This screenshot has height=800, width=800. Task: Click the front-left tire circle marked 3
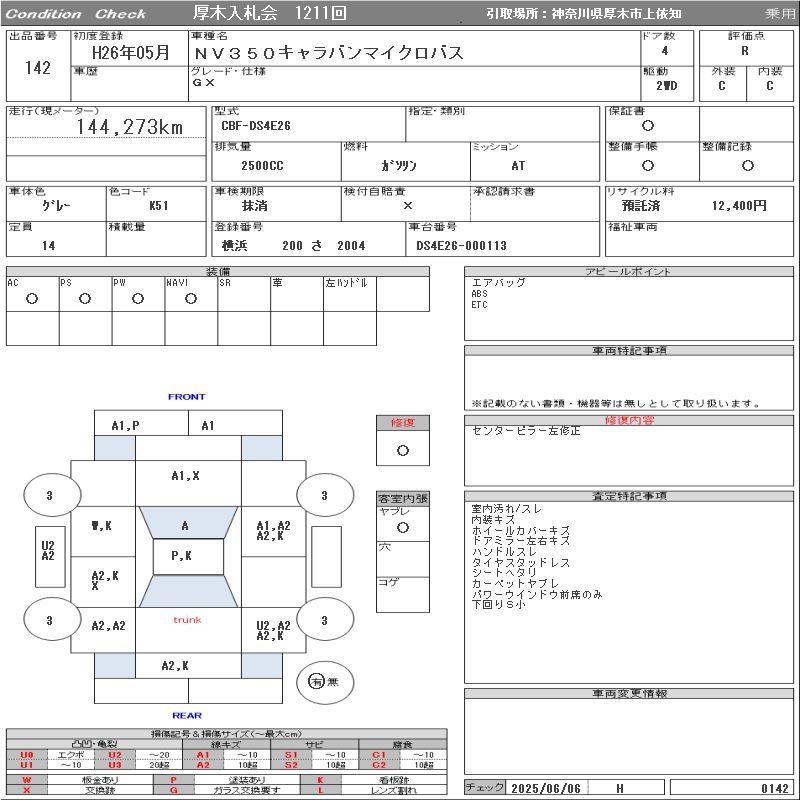click(x=50, y=495)
